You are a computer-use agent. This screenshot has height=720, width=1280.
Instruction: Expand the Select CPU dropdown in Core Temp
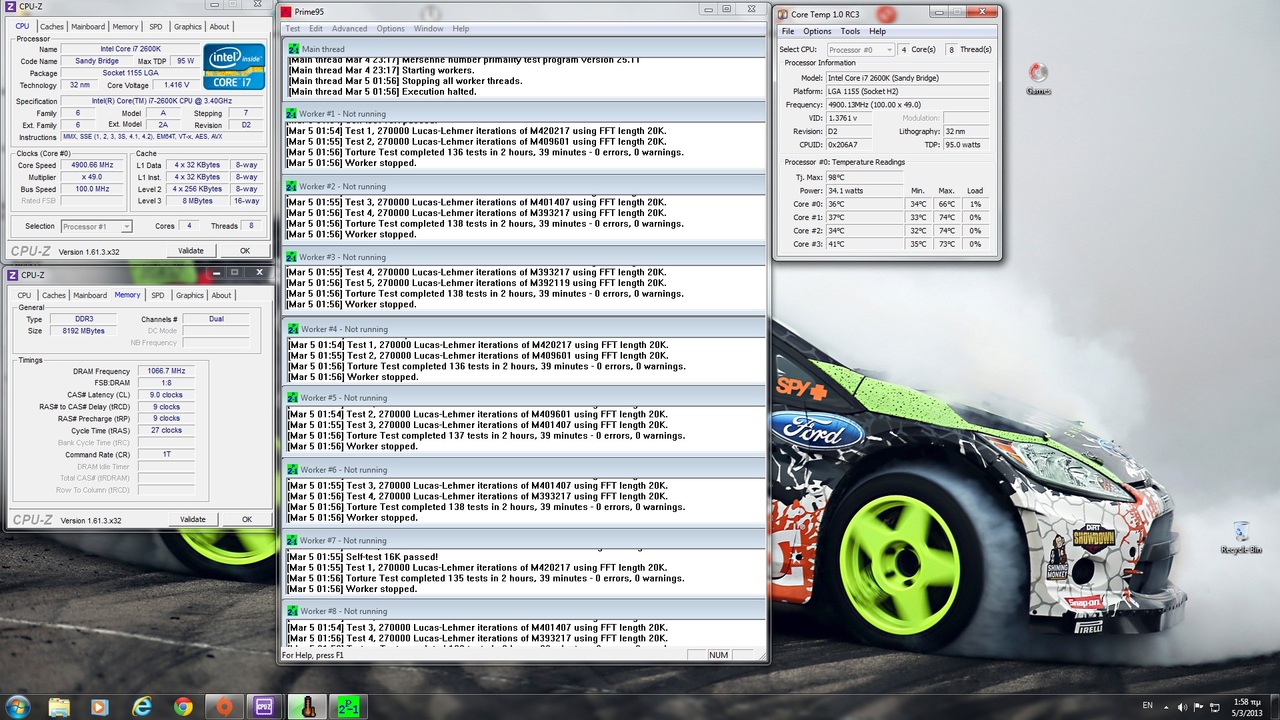pyautogui.click(x=860, y=49)
